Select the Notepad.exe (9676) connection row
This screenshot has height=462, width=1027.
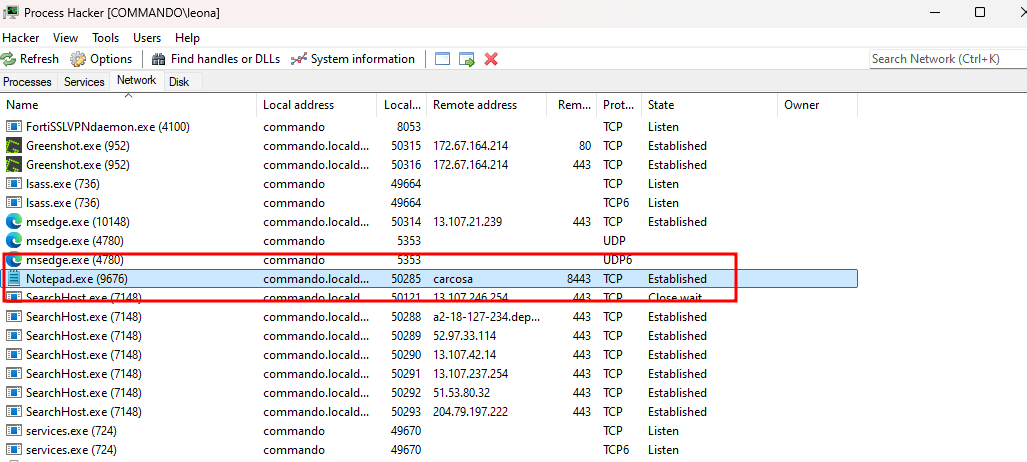77,279
